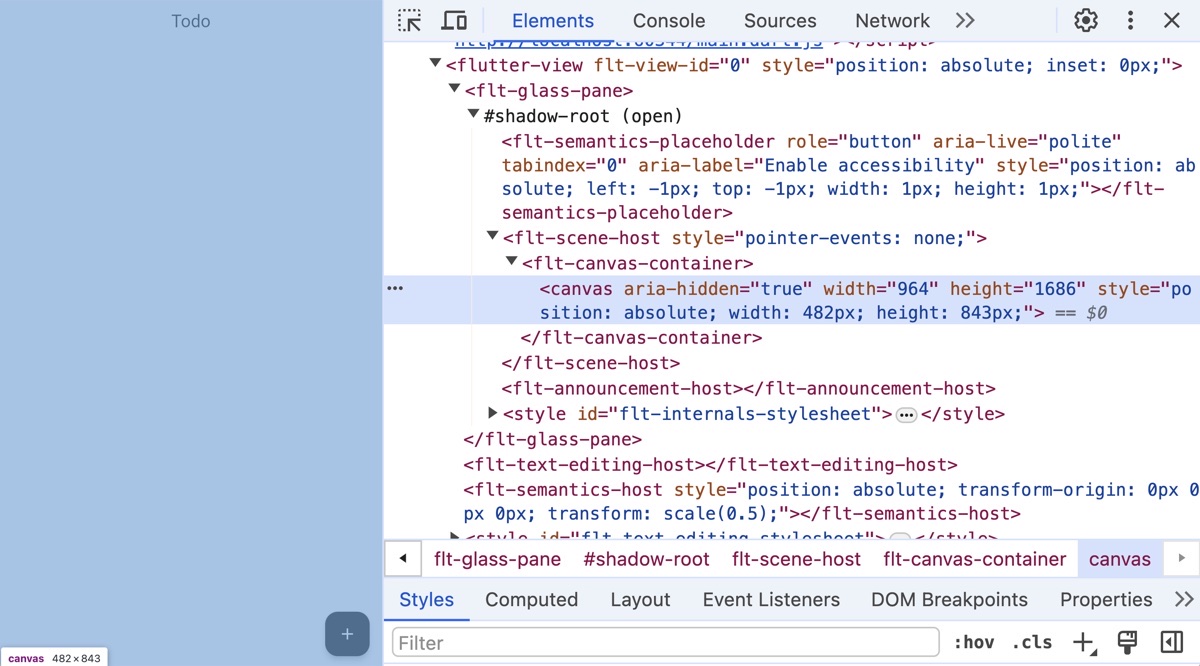Open the Styles pane tab

point(427,600)
